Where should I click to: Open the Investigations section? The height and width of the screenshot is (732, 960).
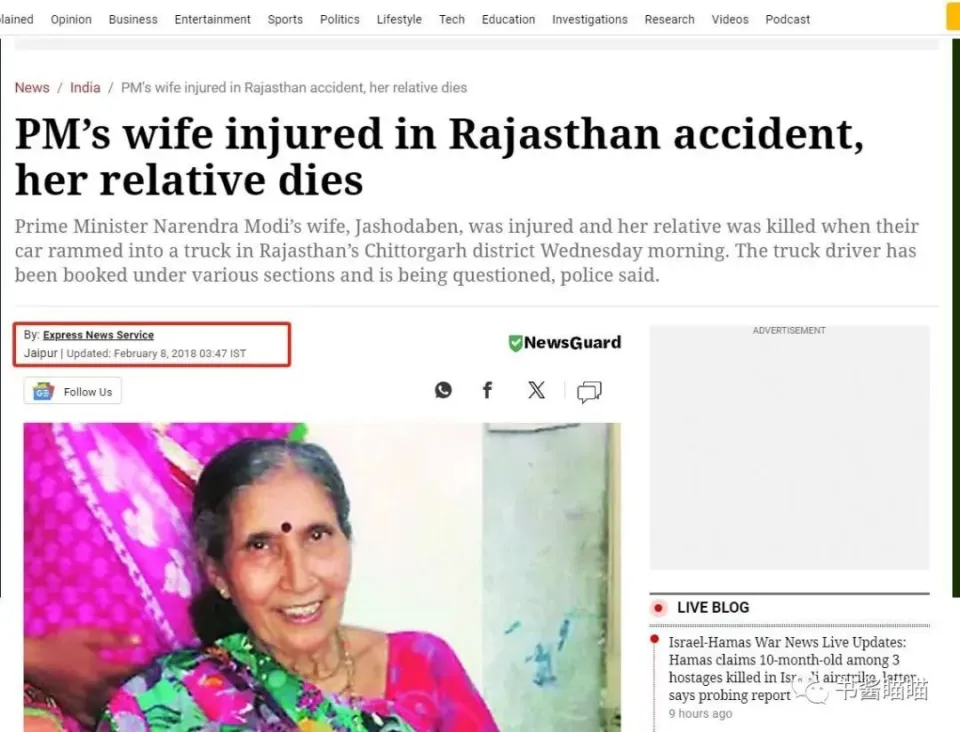pos(590,20)
